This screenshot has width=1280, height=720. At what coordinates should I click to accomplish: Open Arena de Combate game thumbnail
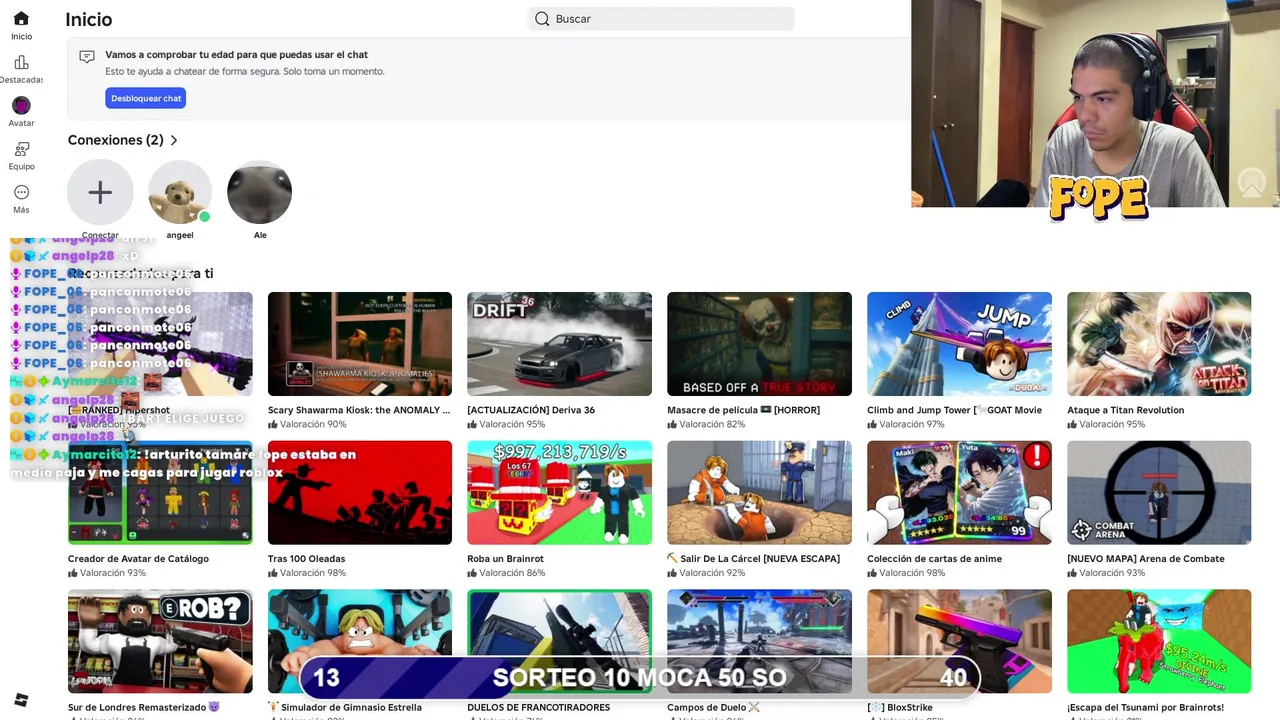[1159, 493]
